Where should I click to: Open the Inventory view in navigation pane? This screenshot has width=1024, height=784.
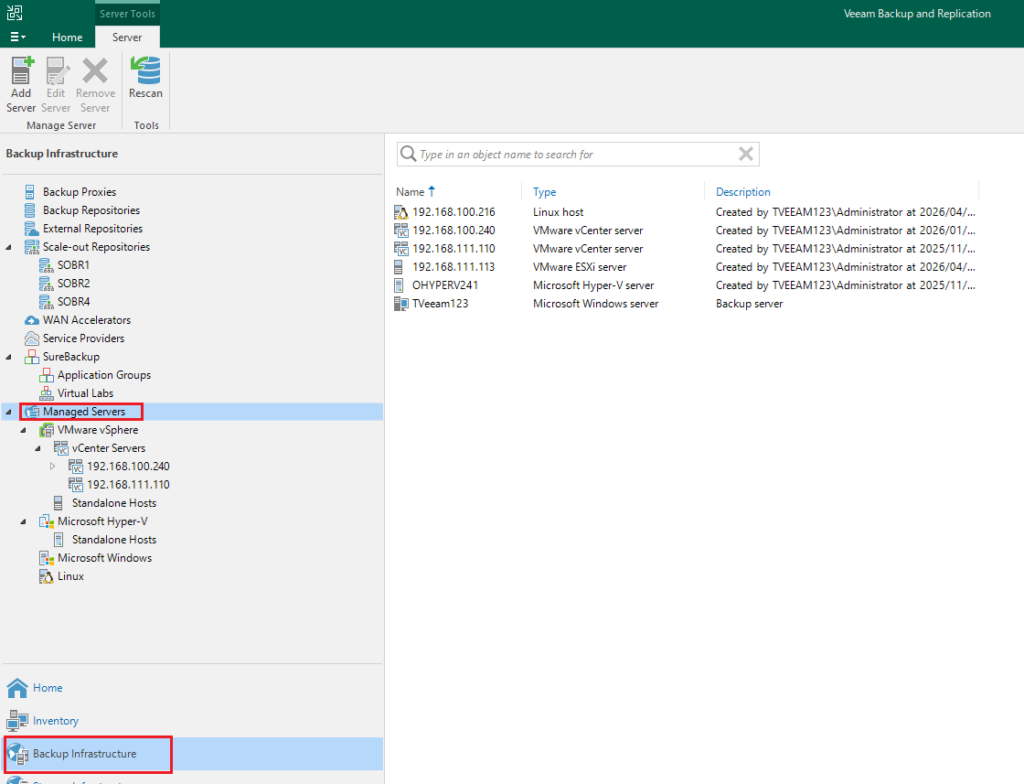(x=55, y=721)
